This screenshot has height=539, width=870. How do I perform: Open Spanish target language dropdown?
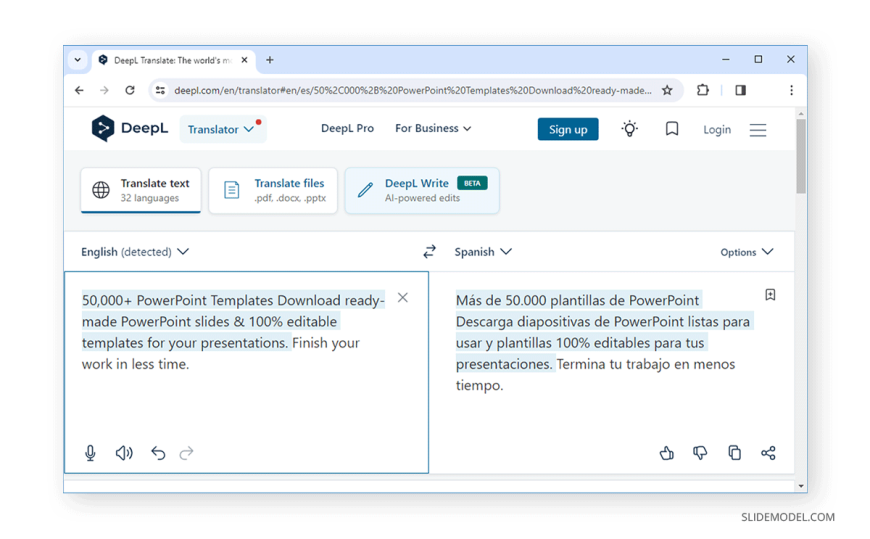(483, 252)
